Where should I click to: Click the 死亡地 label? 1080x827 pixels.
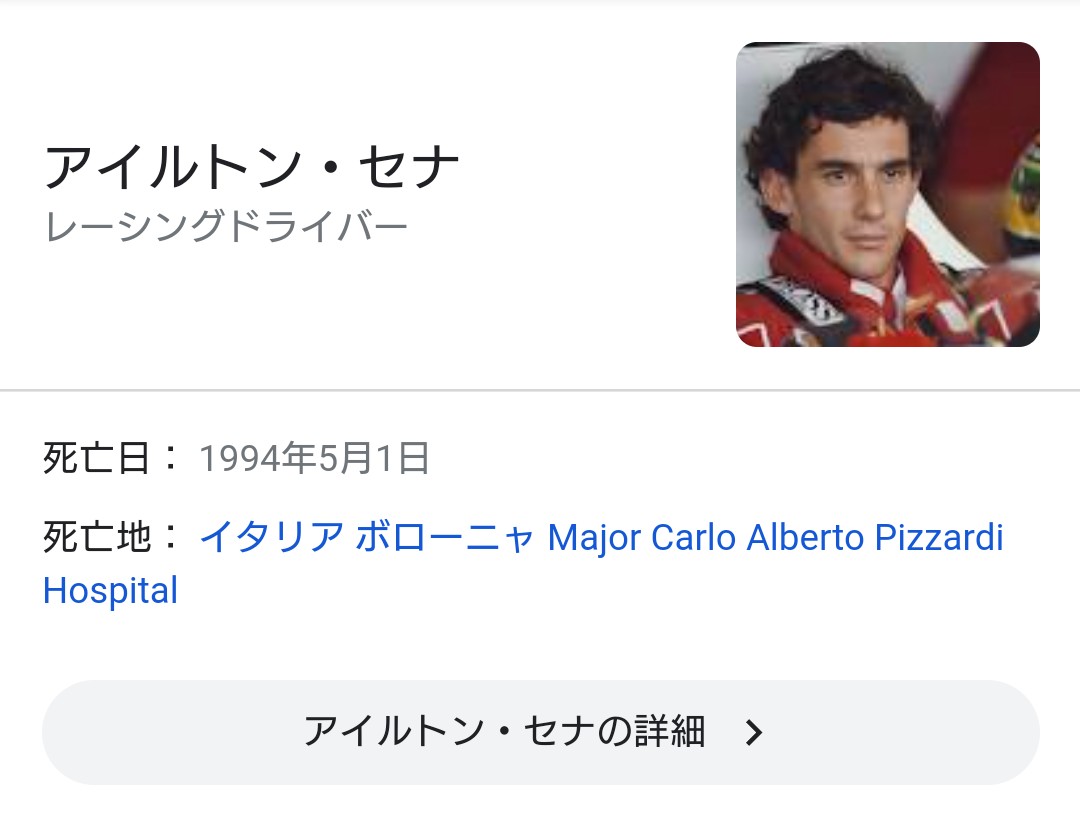96,538
